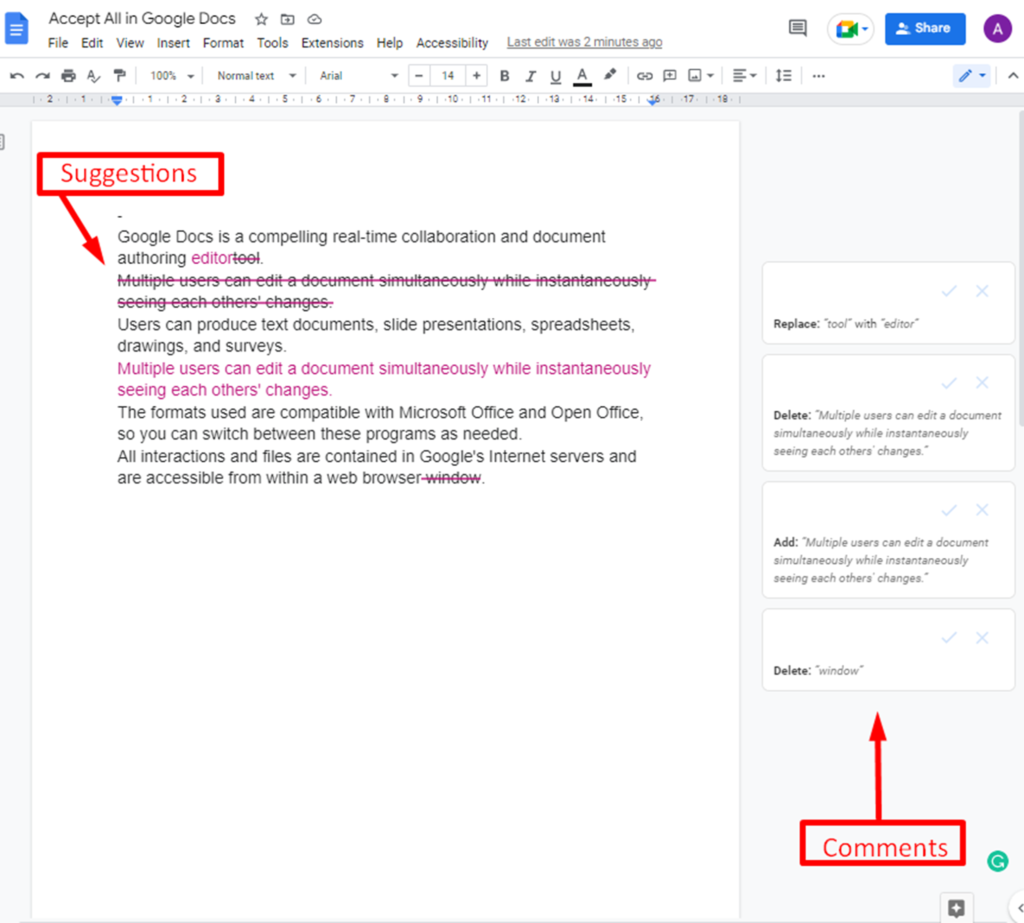The image size is (1024, 923).
Task: Open the Extensions menu
Action: [332, 43]
